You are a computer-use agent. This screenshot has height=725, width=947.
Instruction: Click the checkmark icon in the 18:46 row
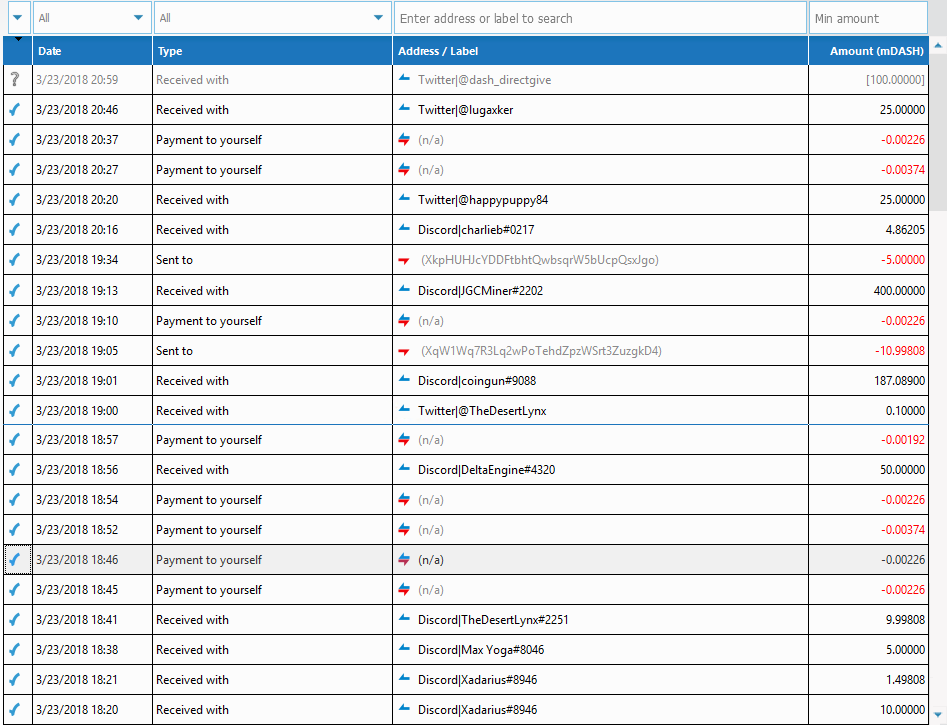(x=15, y=559)
